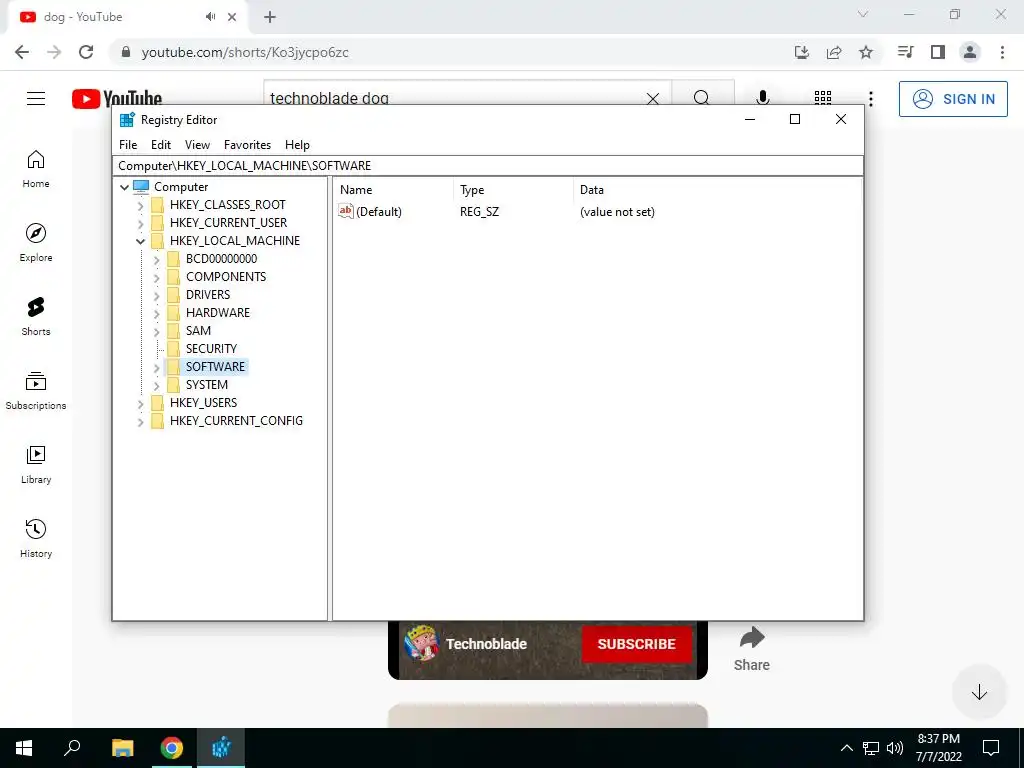Open Chrome from the taskbar
Viewport: 1024px width, 768px height.
pyautogui.click(x=172, y=748)
